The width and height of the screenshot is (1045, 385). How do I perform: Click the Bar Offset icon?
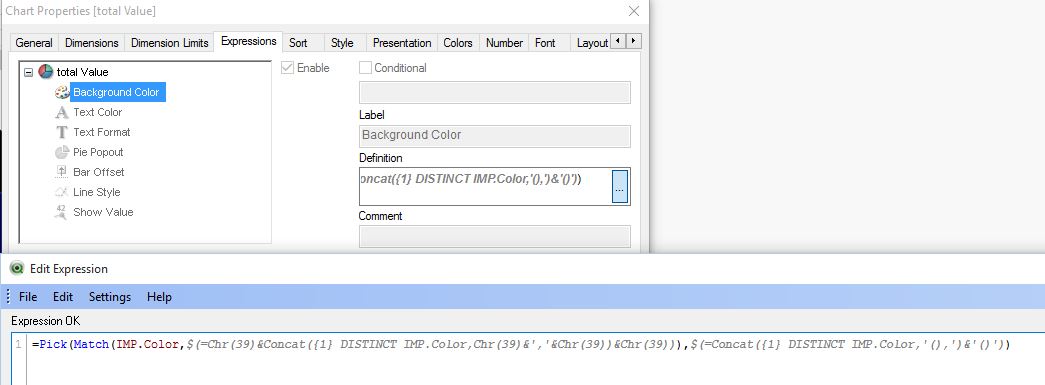(x=61, y=172)
